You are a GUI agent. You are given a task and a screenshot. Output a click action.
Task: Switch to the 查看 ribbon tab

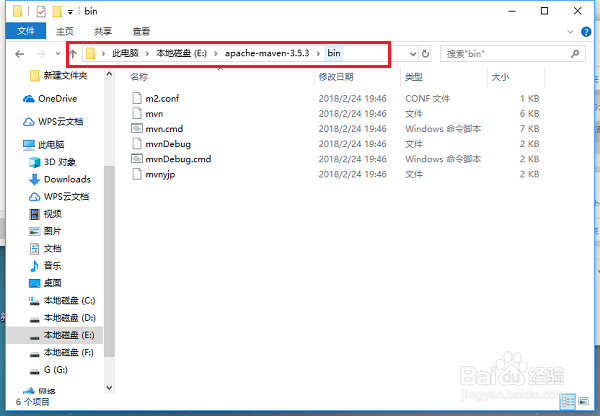(141, 31)
